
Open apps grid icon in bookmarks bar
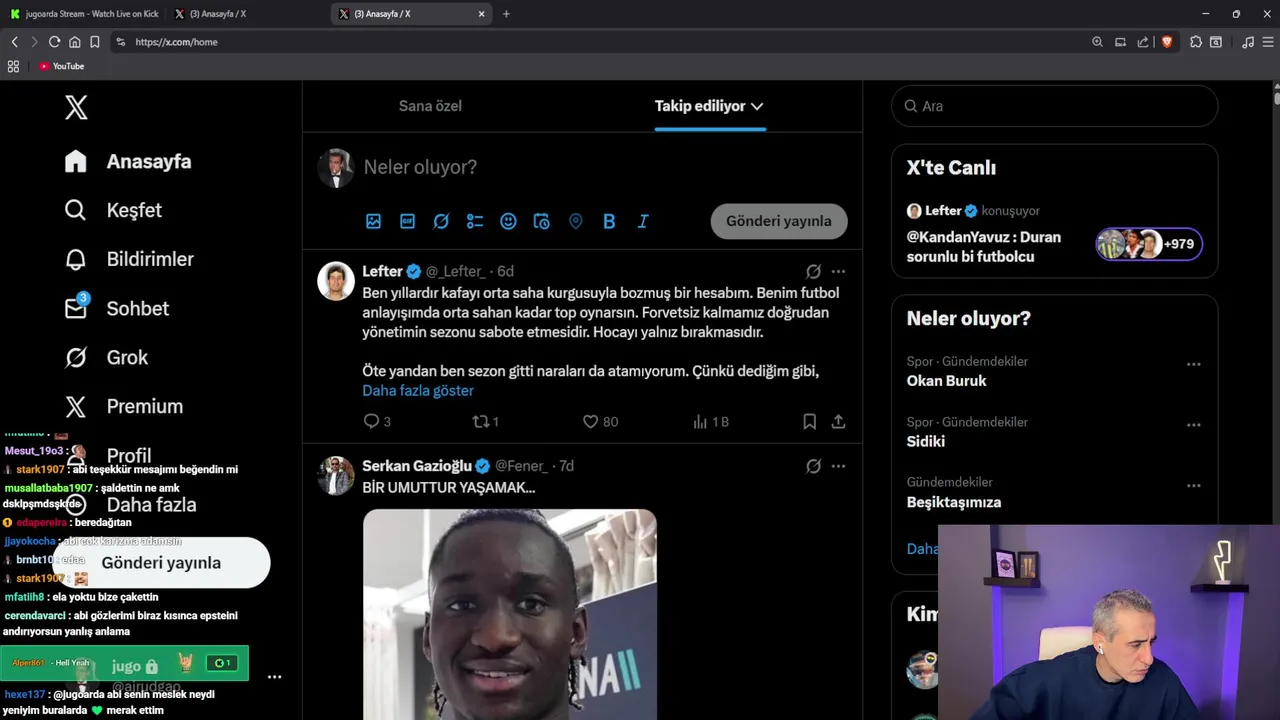tap(13, 66)
